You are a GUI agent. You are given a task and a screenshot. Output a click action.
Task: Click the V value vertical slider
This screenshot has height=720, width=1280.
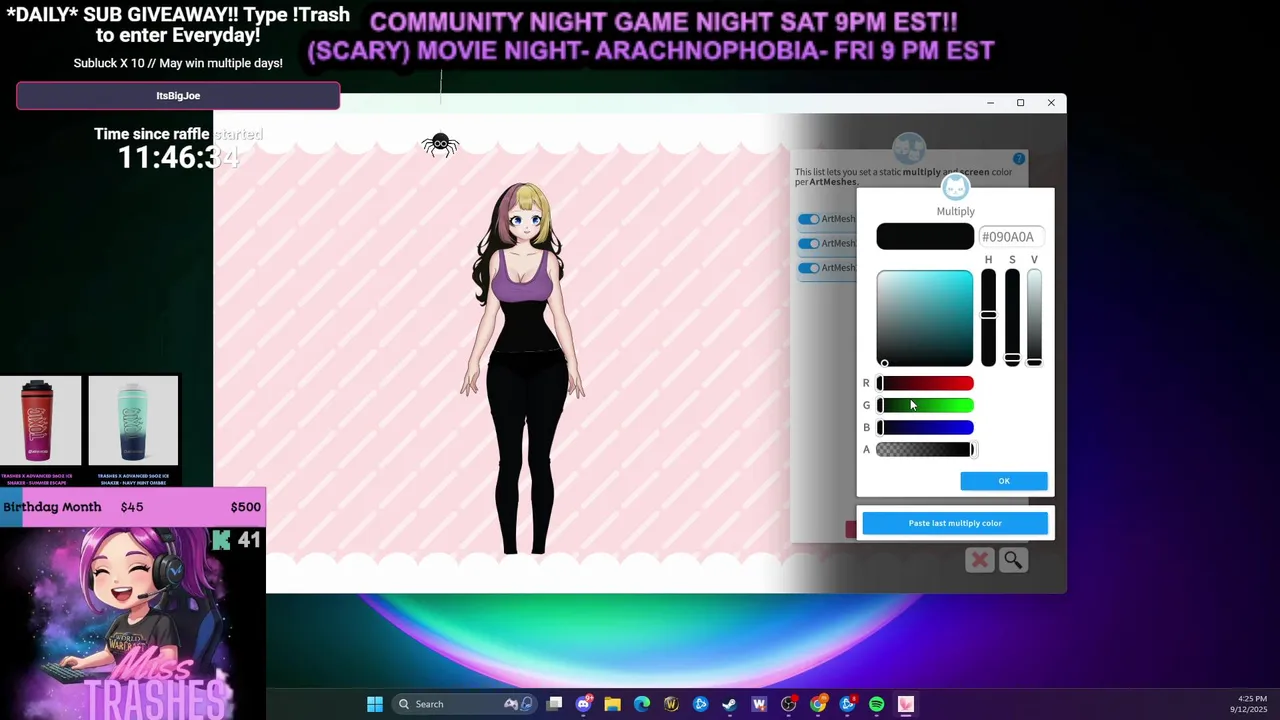pyautogui.click(x=1034, y=318)
